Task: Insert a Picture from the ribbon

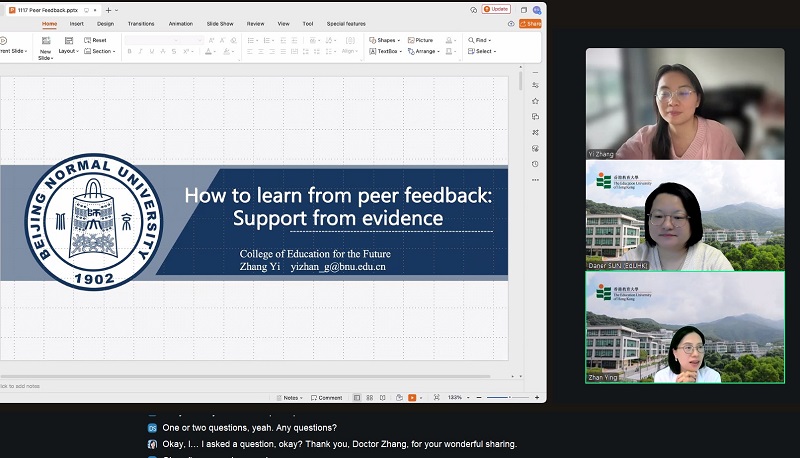Action: click(420, 40)
